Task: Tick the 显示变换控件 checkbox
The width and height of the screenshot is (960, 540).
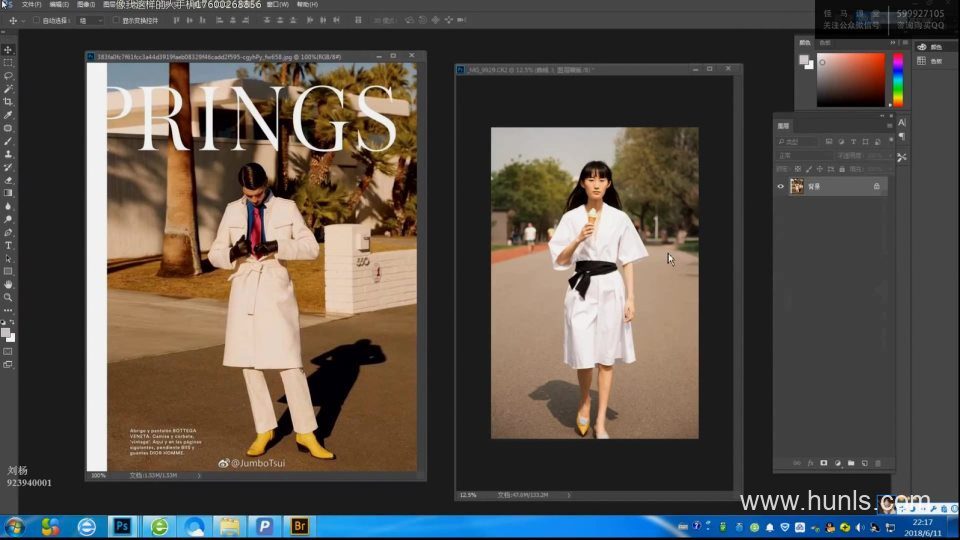Action: pyautogui.click(x=115, y=20)
